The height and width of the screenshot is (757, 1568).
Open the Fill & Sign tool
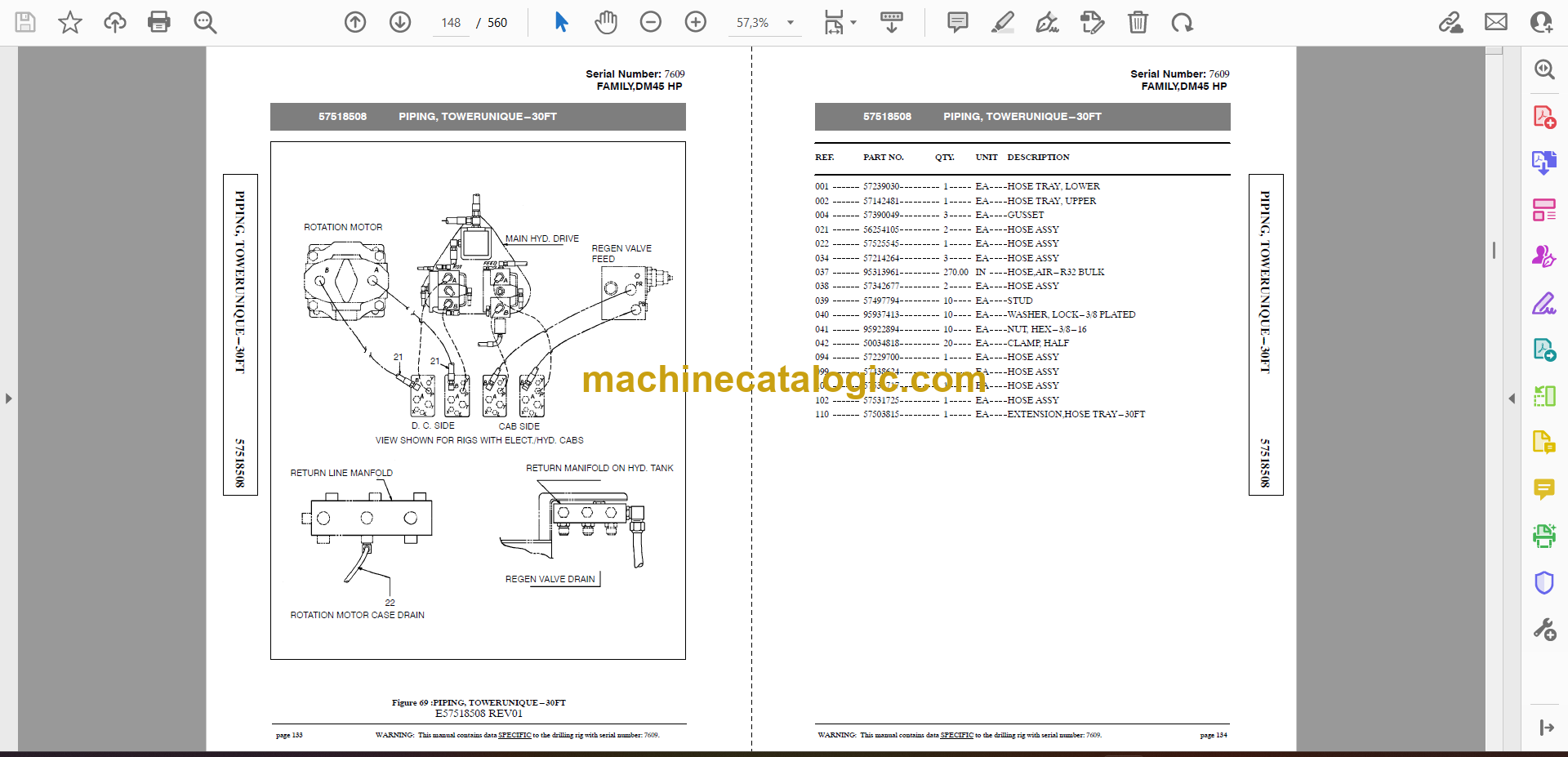click(x=1544, y=304)
